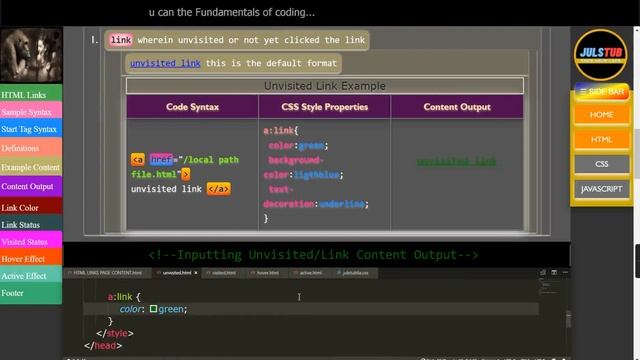Image resolution: width=640 pixels, height=360 pixels.
Task: Open Example Content section
Action: point(31,167)
